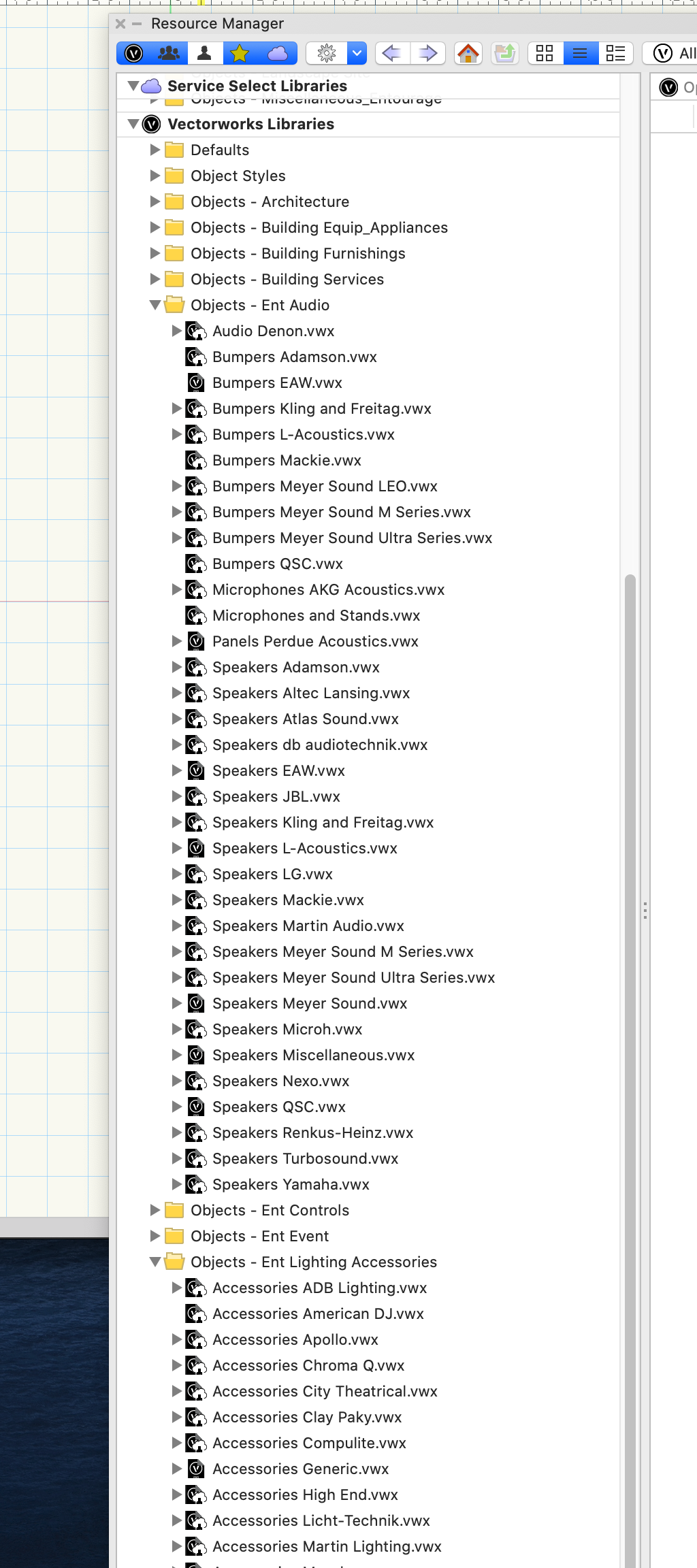Open the blue dropdown arrow beside gear
Image resolution: width=697 pixels, height=1568 pixels.
point(357,53)
